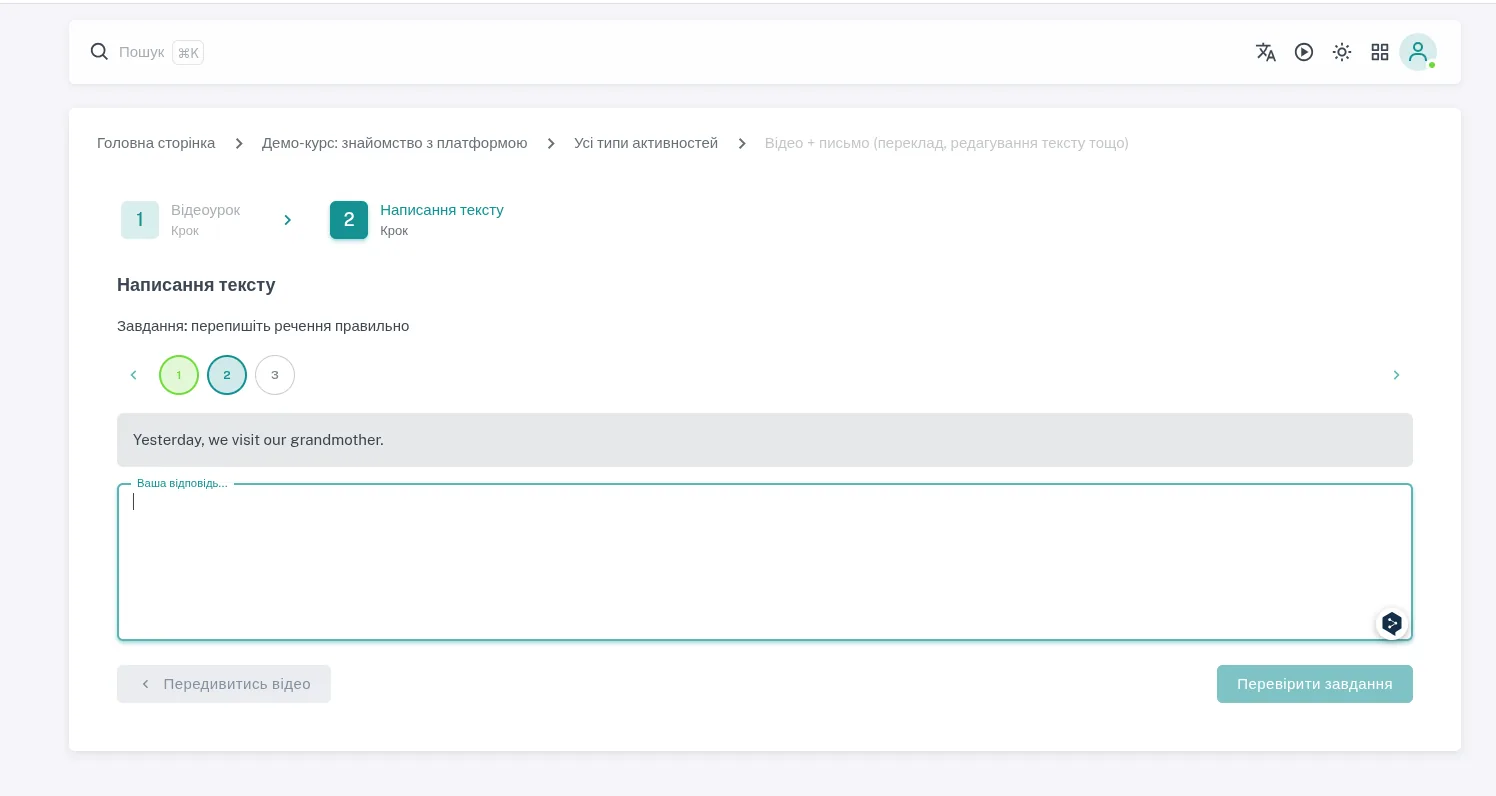This screenshot has height=796, width=1496.
Task: Click Перевірити завдання button
Action: coord(1315,684)
